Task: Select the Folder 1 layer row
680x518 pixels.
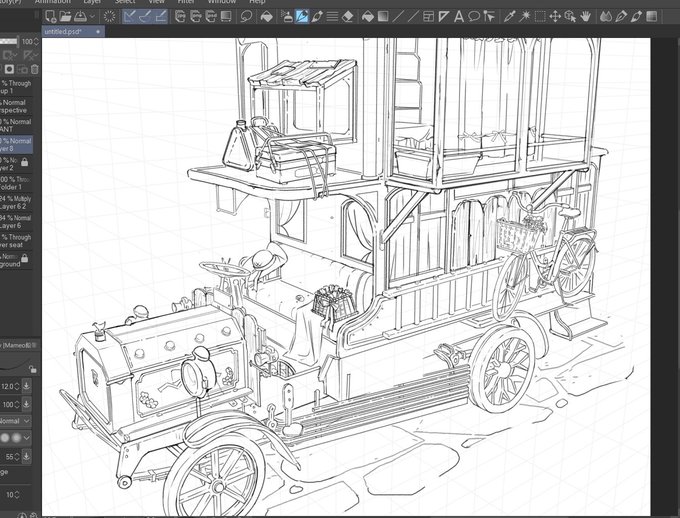Action: [x=16, y=183]
